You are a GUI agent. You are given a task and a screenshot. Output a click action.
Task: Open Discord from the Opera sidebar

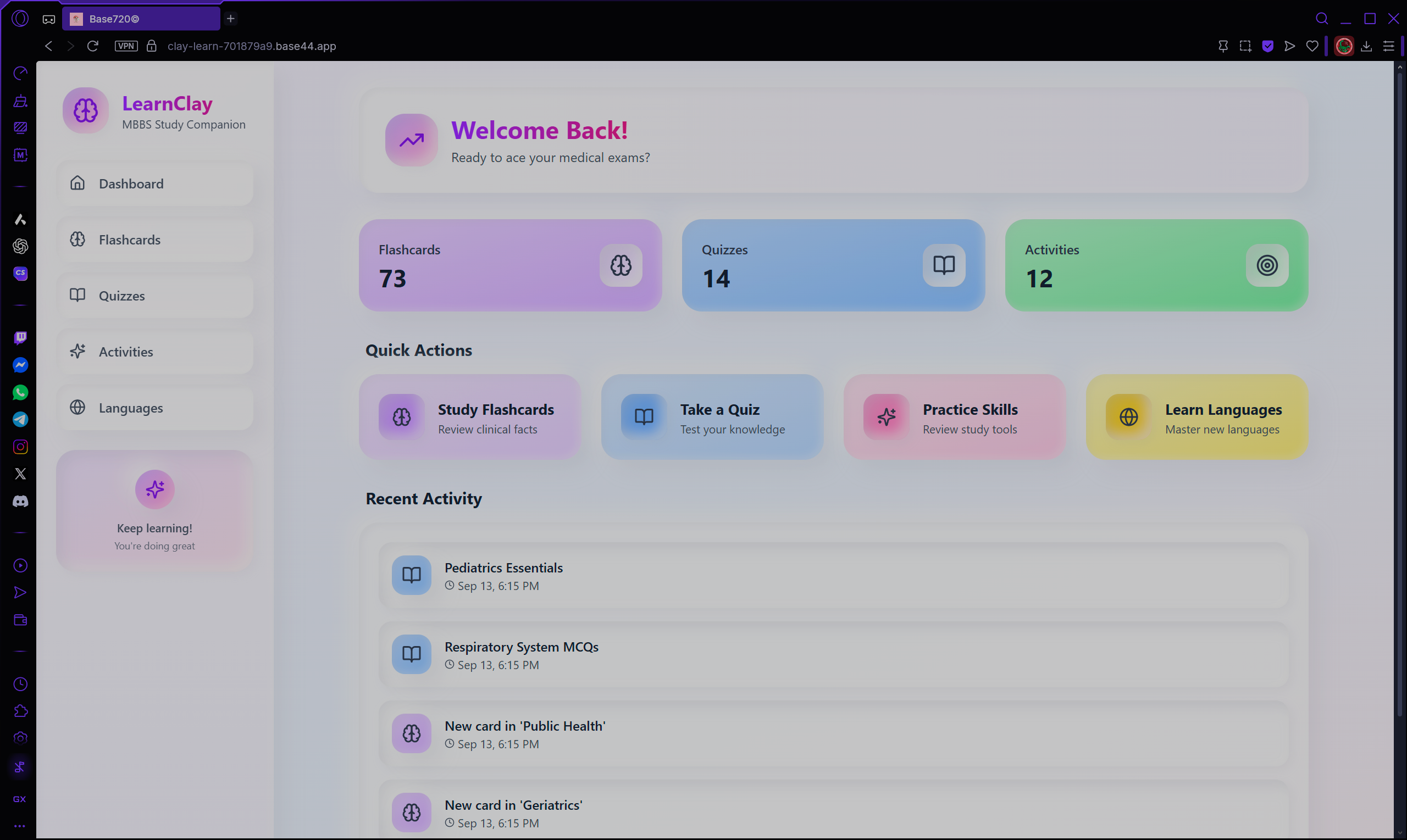20,501
